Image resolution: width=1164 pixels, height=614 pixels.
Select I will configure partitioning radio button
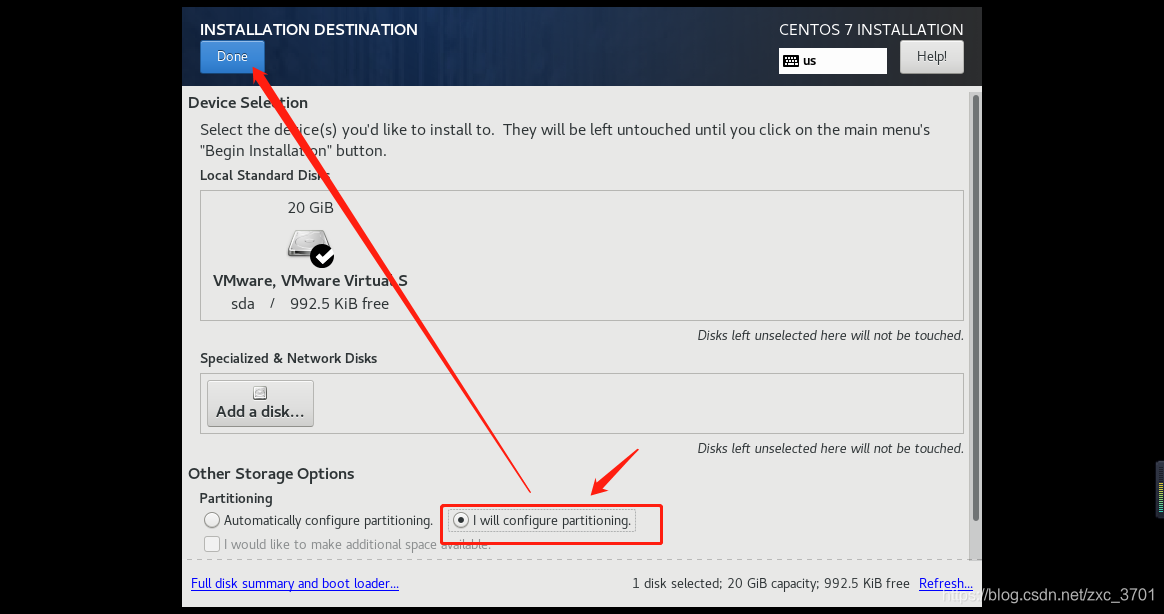point(461,520)
